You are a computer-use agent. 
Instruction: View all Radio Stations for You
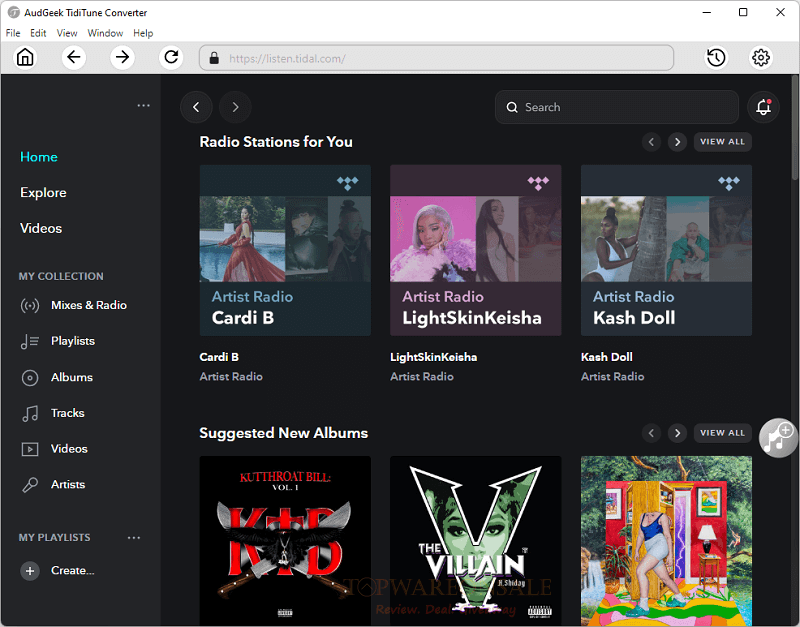(722, 142)
